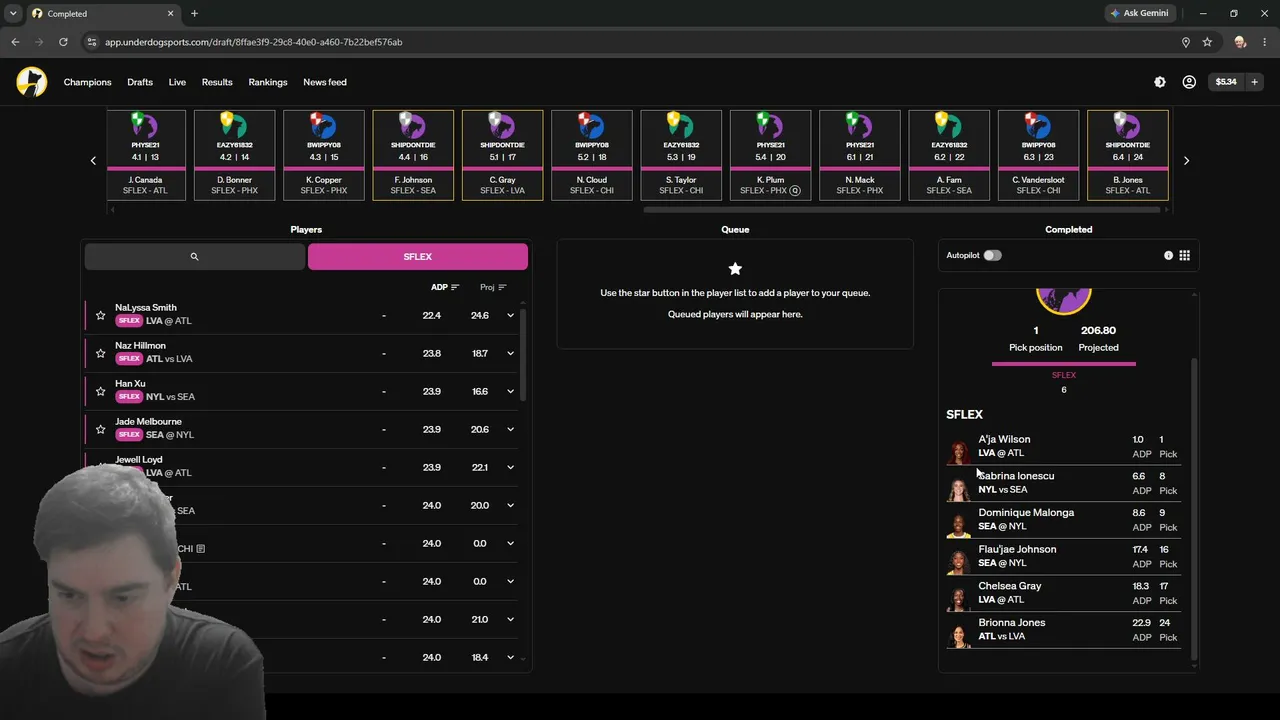Expand the row with projection 21.0
The width and height of the screenshot is (1280, 720).
510,619
